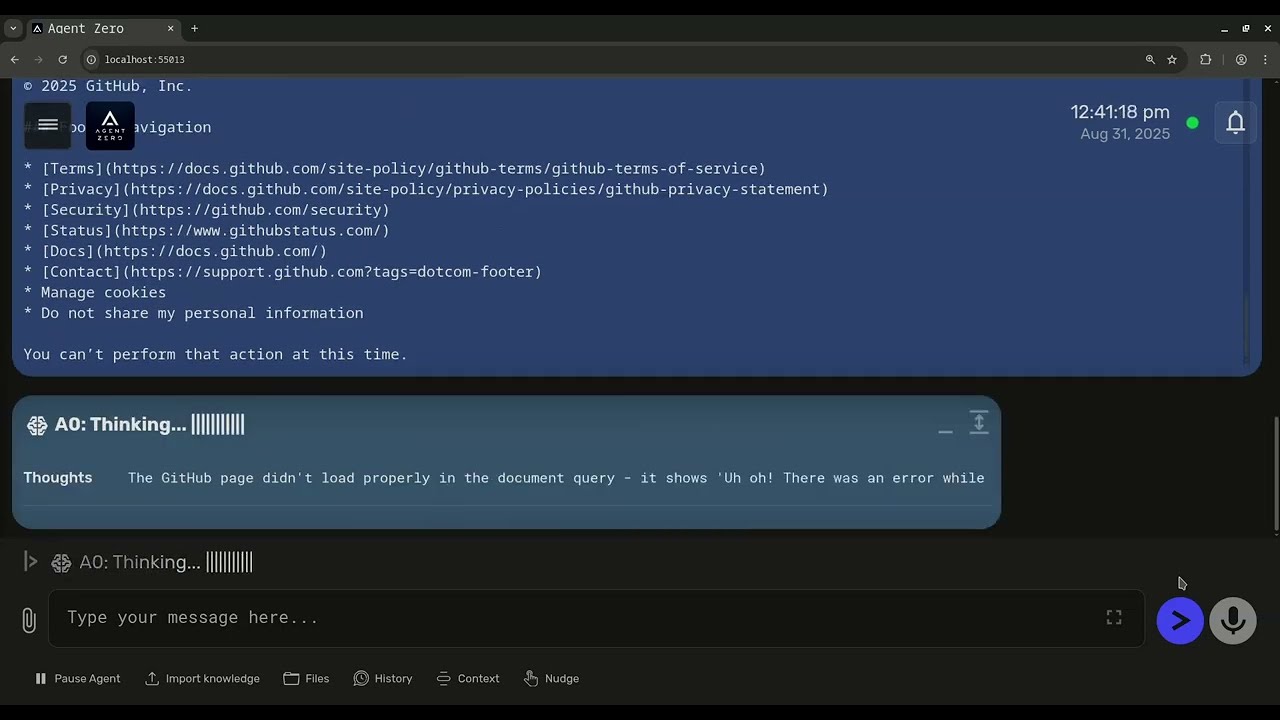This screenshot has width=1280, height=720.
Task: Activate the microphone voice input
Action: tap(1232, 620)
